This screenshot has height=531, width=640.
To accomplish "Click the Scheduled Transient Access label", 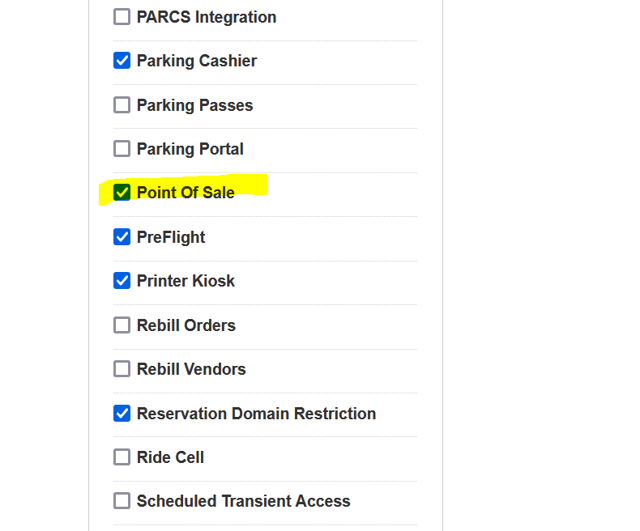I will pyautogui.click(x=243, y=501).
